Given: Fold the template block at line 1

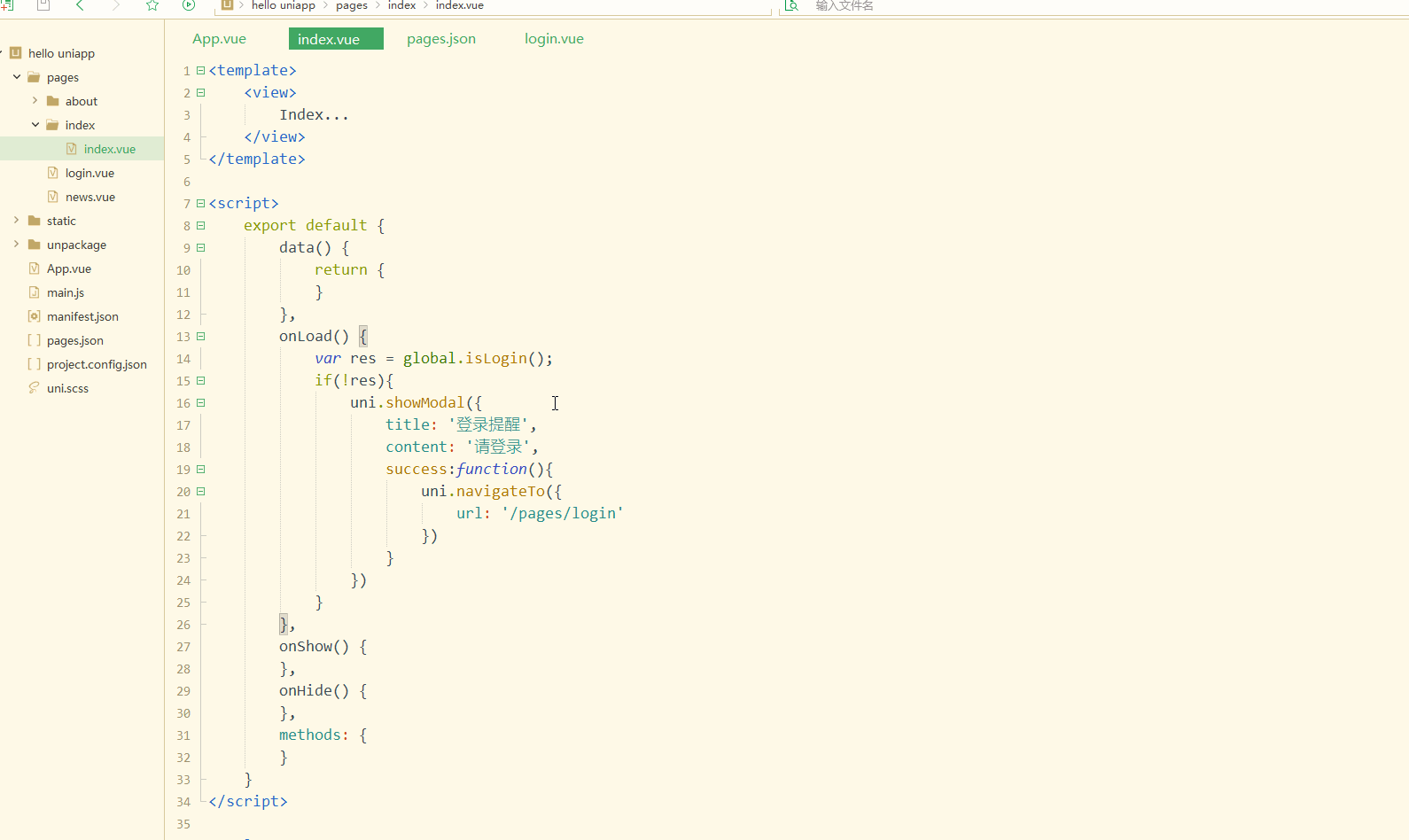Looking at the screenshot, I should [200, 70].
